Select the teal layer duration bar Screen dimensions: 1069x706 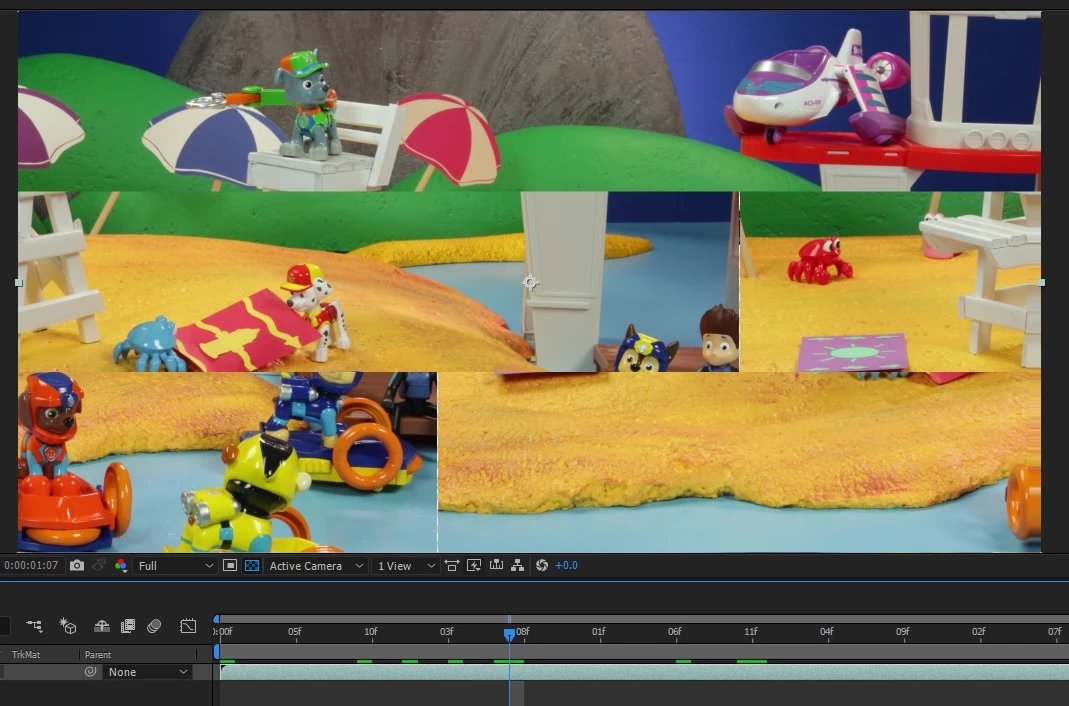click(644, 672)
